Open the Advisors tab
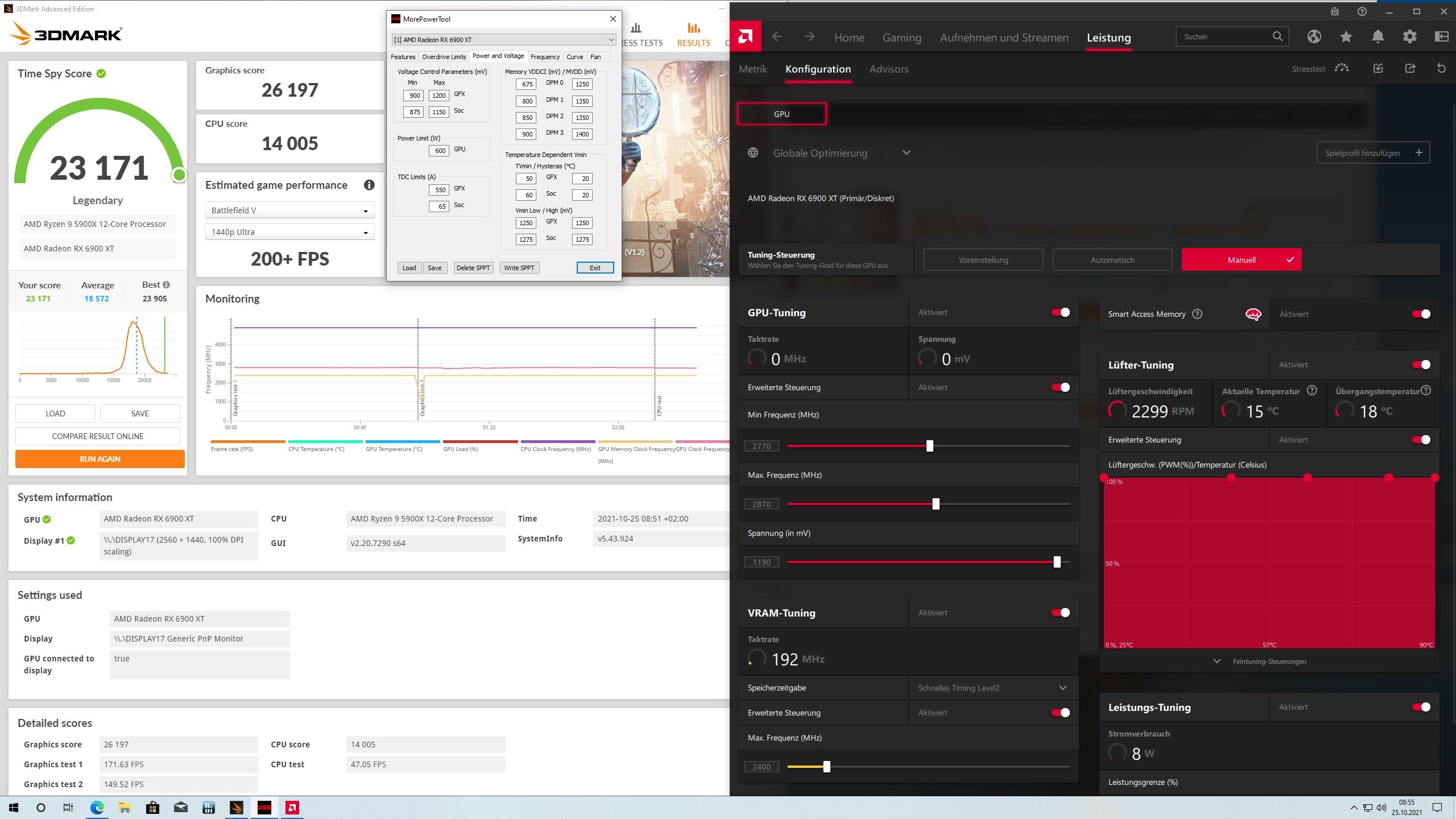This screenshot has width=1456, height=819. (888, 69)
